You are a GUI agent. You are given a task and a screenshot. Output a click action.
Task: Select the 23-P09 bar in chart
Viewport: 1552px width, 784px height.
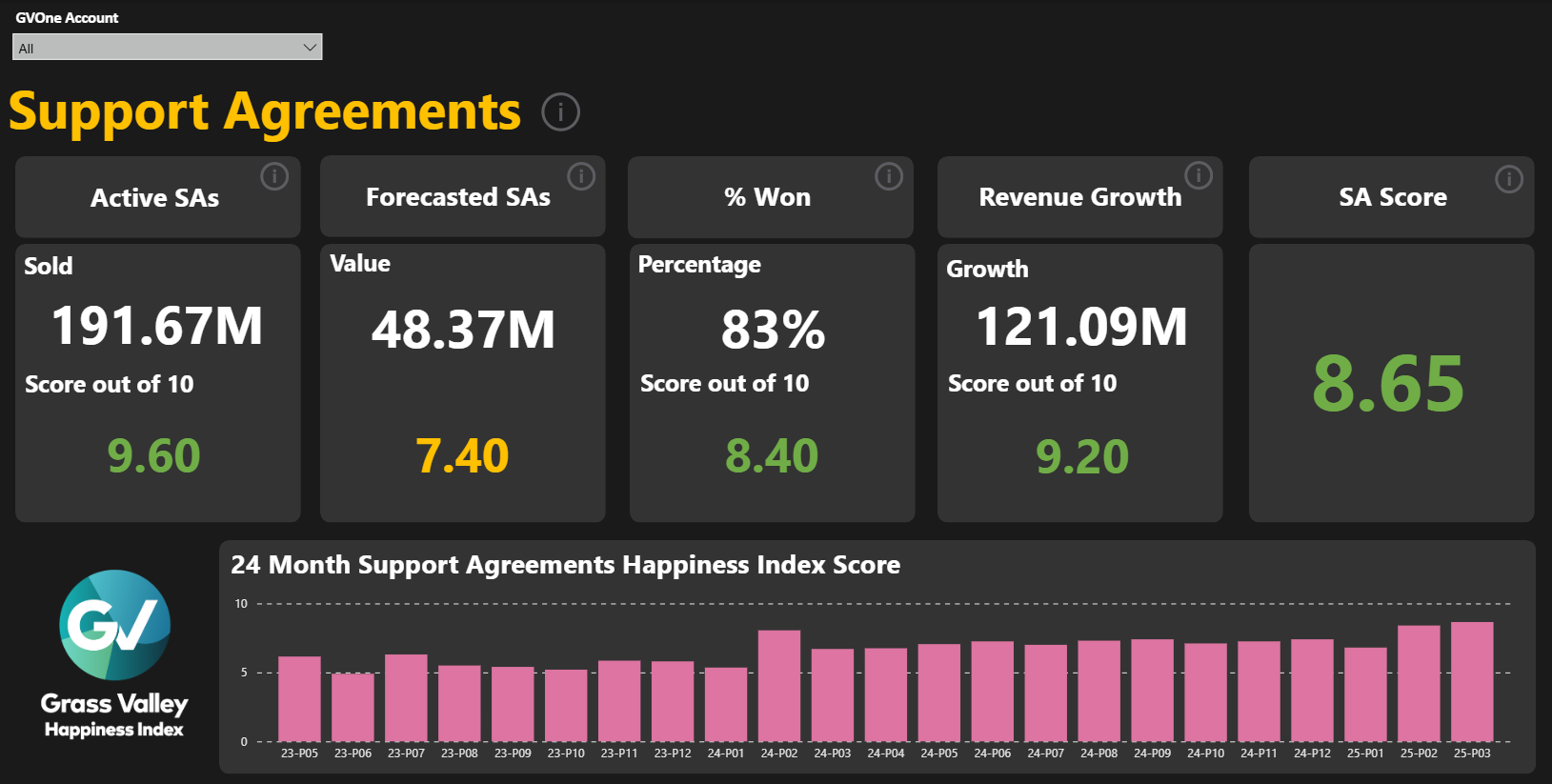(x=513, y=705)
